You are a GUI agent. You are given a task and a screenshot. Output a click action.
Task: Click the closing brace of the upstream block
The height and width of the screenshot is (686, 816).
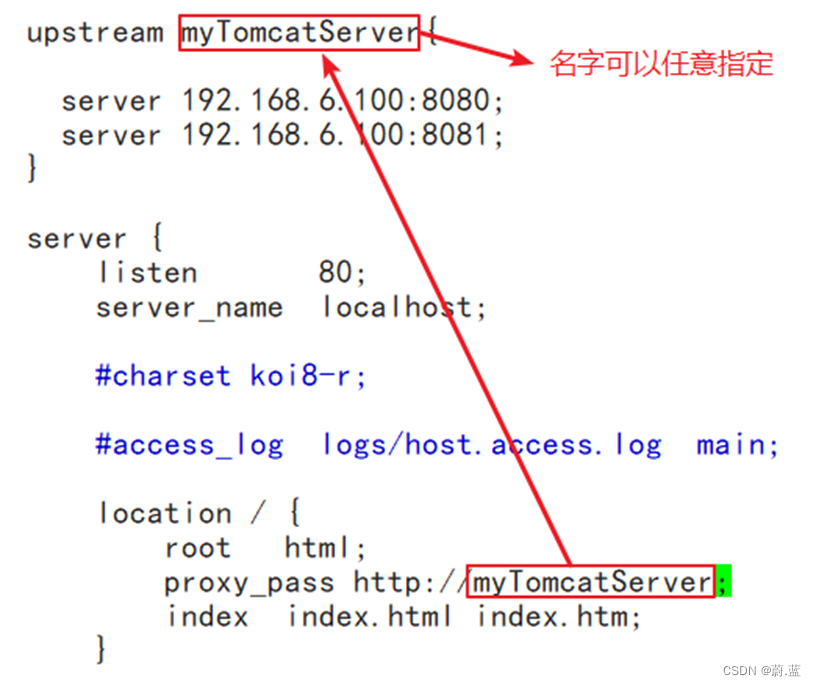32,168
